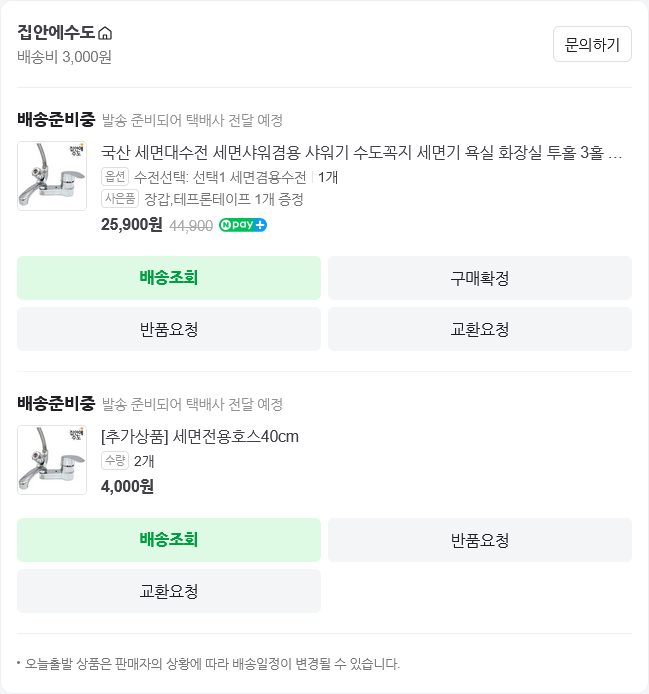Track delivery with 배송조회 for the faucet
The image size is (649, 694).
[169, 278]
